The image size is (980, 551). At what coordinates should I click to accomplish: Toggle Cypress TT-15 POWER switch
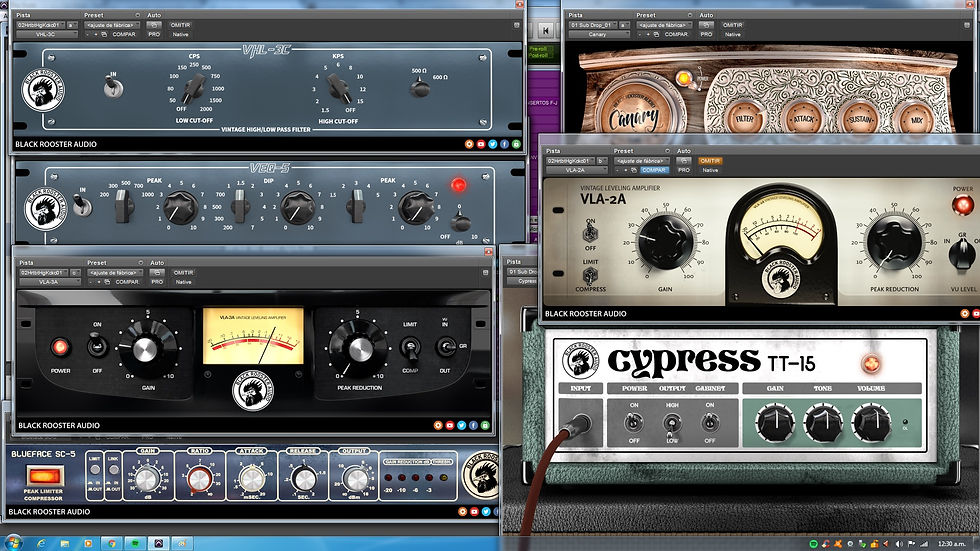click(634, 424)
